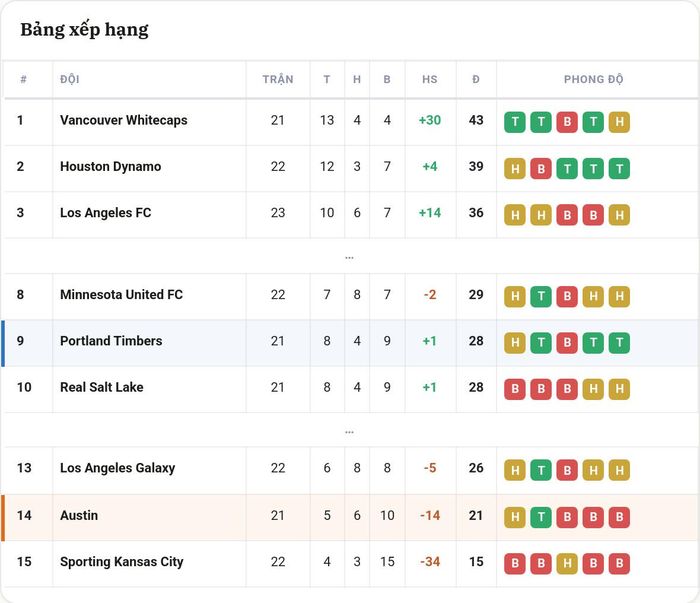The width and height of the screenshot is (700, 603).
Task: Click Austin's green T form badge
Action: [541, 517]
